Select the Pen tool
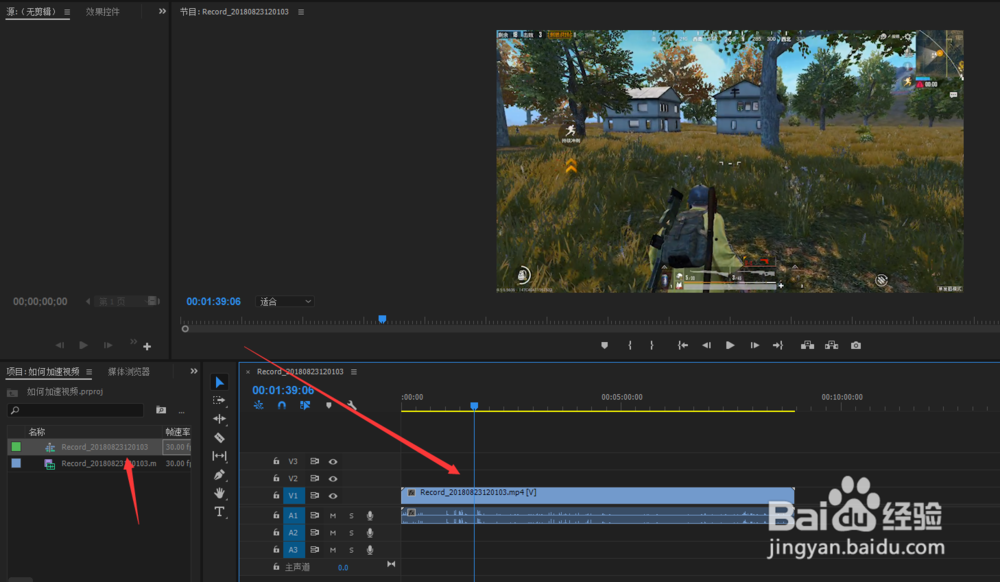The width and height of the screenshot is (1000, 582). (x=219, y=474)
